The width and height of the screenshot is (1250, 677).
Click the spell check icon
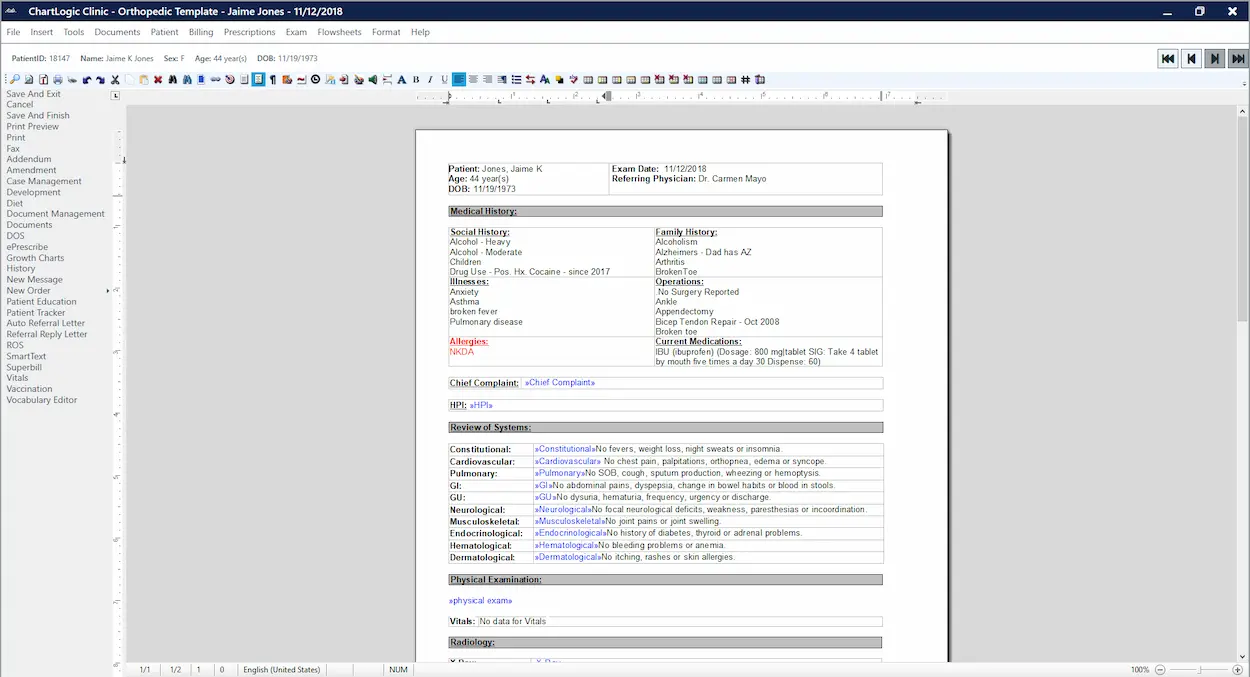click(572, 79)
